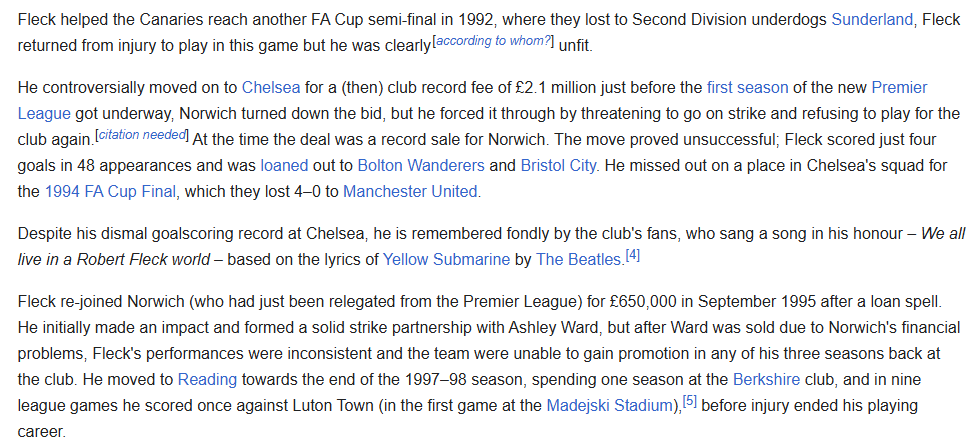The image size is (972, 446).
Task: Click the Yellow Submarine link
Action: click(x=446, y=259)
